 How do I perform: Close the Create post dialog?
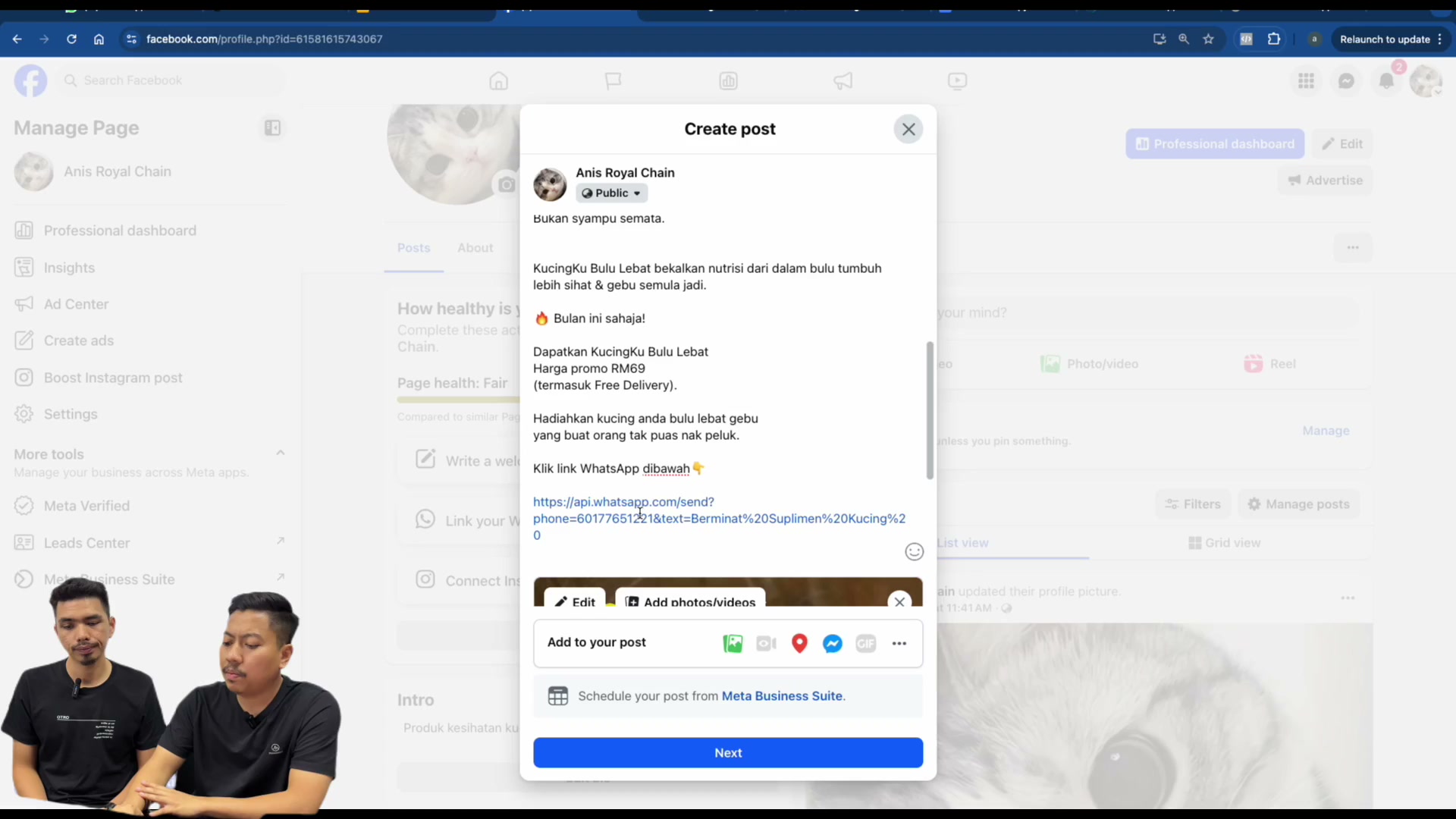pos(908,129)
